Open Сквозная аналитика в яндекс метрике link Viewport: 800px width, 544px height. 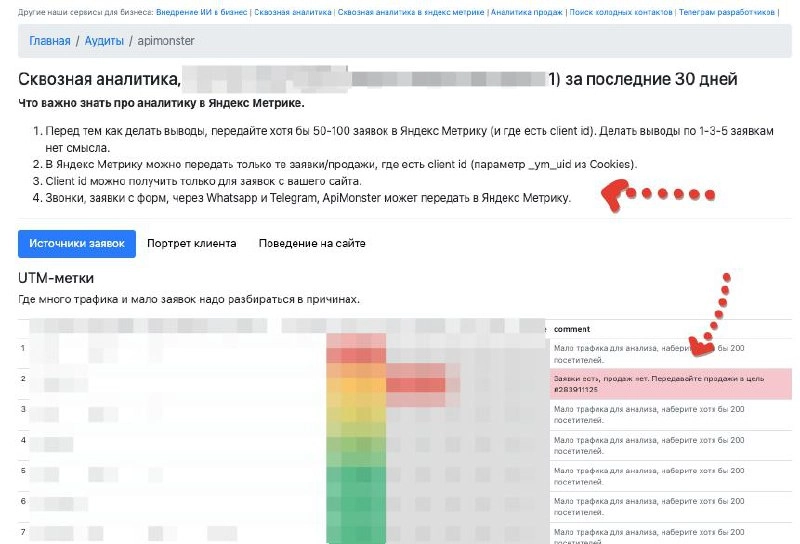411,12
